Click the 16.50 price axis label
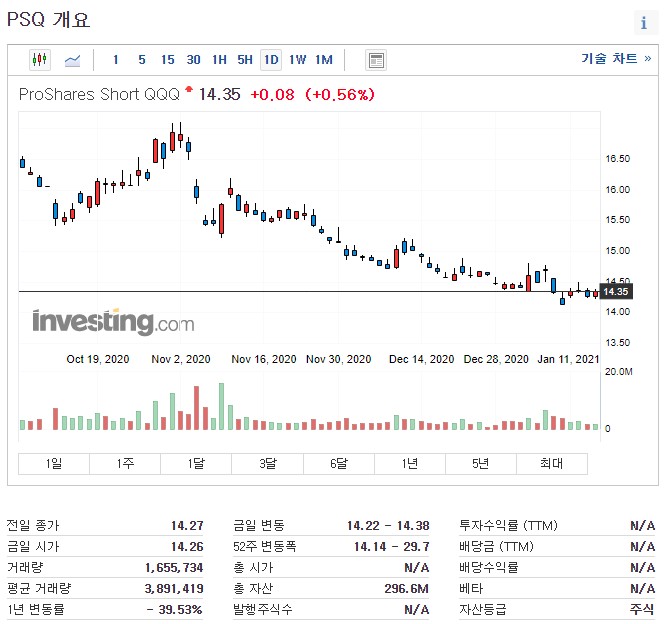The width and height of the screenshot is (666, 624). 618,159
